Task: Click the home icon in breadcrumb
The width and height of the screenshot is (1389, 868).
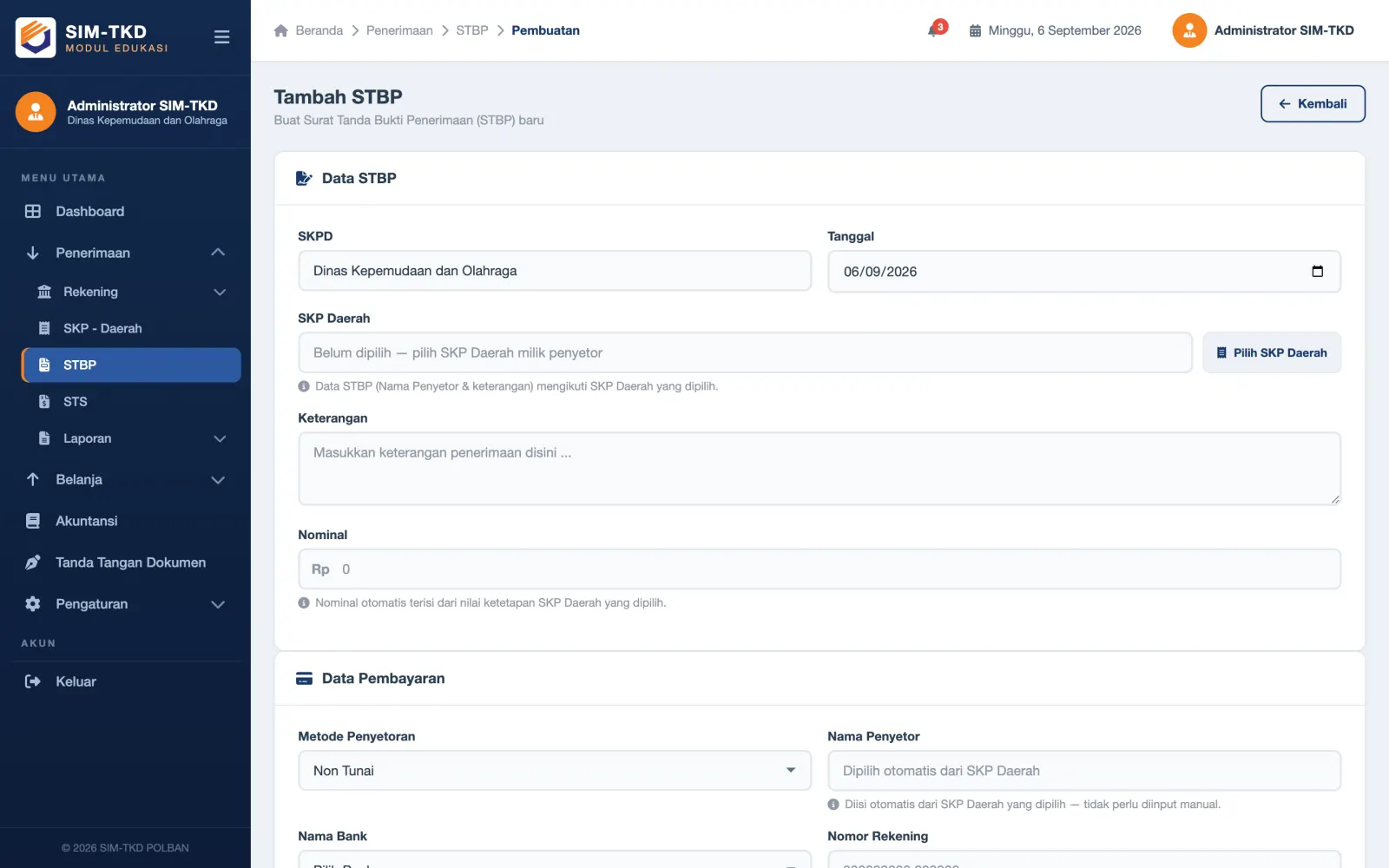Action: [280, 30]
